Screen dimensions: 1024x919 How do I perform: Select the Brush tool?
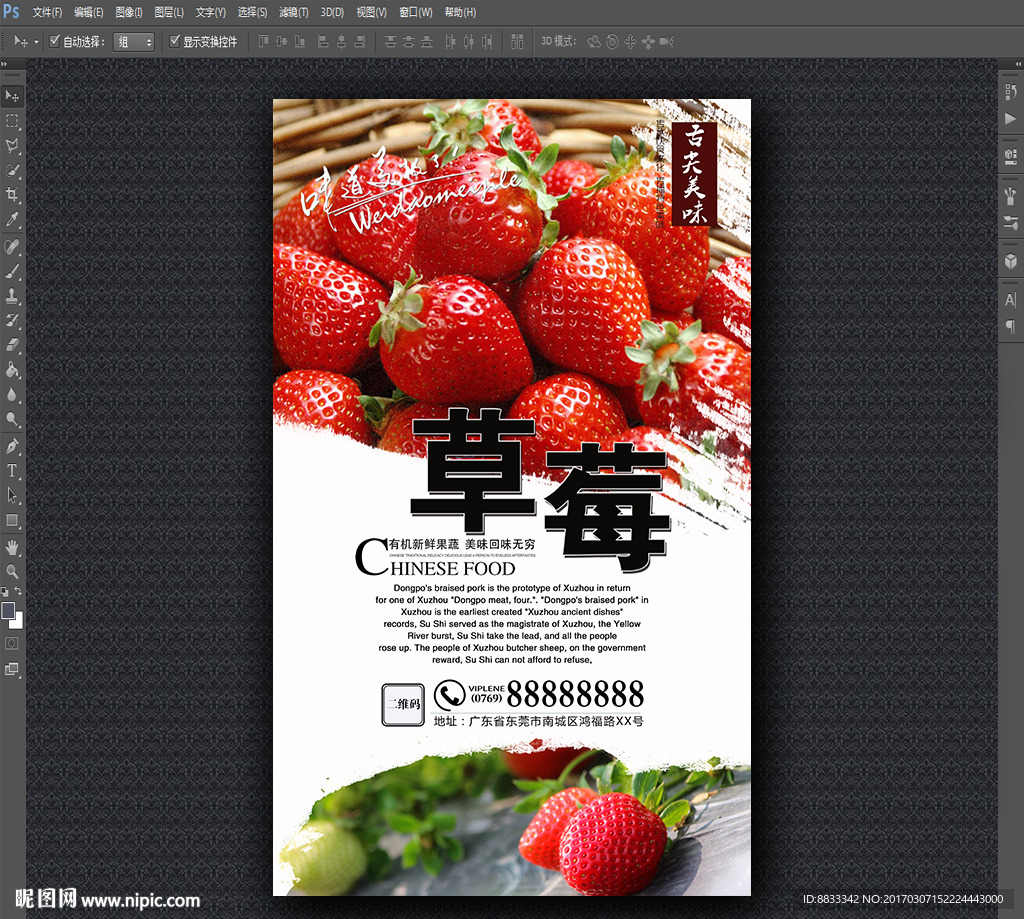pos(12,272)
